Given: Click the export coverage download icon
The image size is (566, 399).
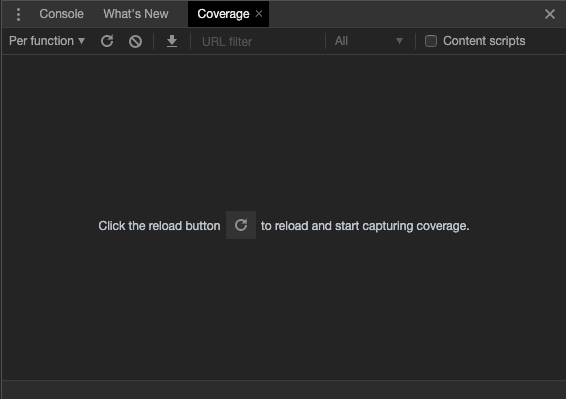Looking at the screenshot, I should click(x=172, y=41).
